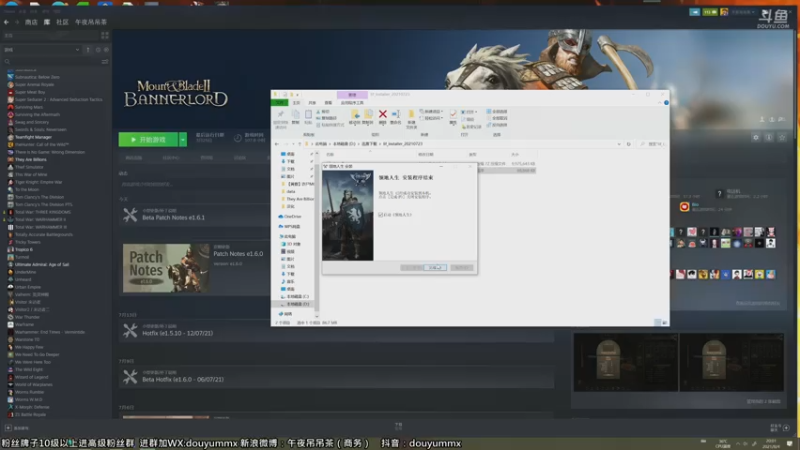This screenshot has width=800, height=450.
Task: Click the cancel button in installer dialog
Action: tap(462, 267)
